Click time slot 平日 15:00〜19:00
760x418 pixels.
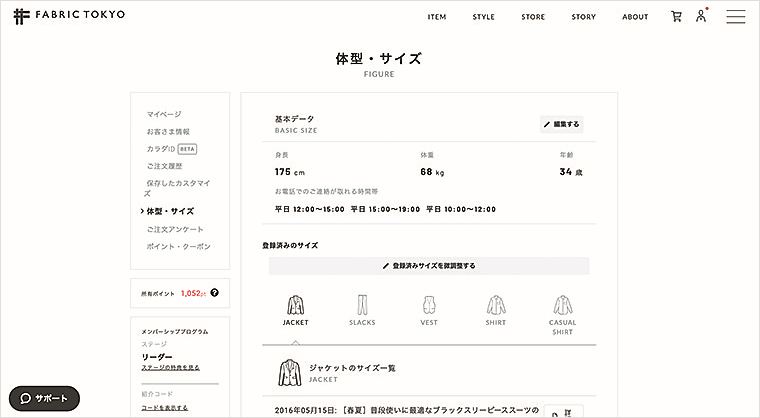[x=385, y=209]
